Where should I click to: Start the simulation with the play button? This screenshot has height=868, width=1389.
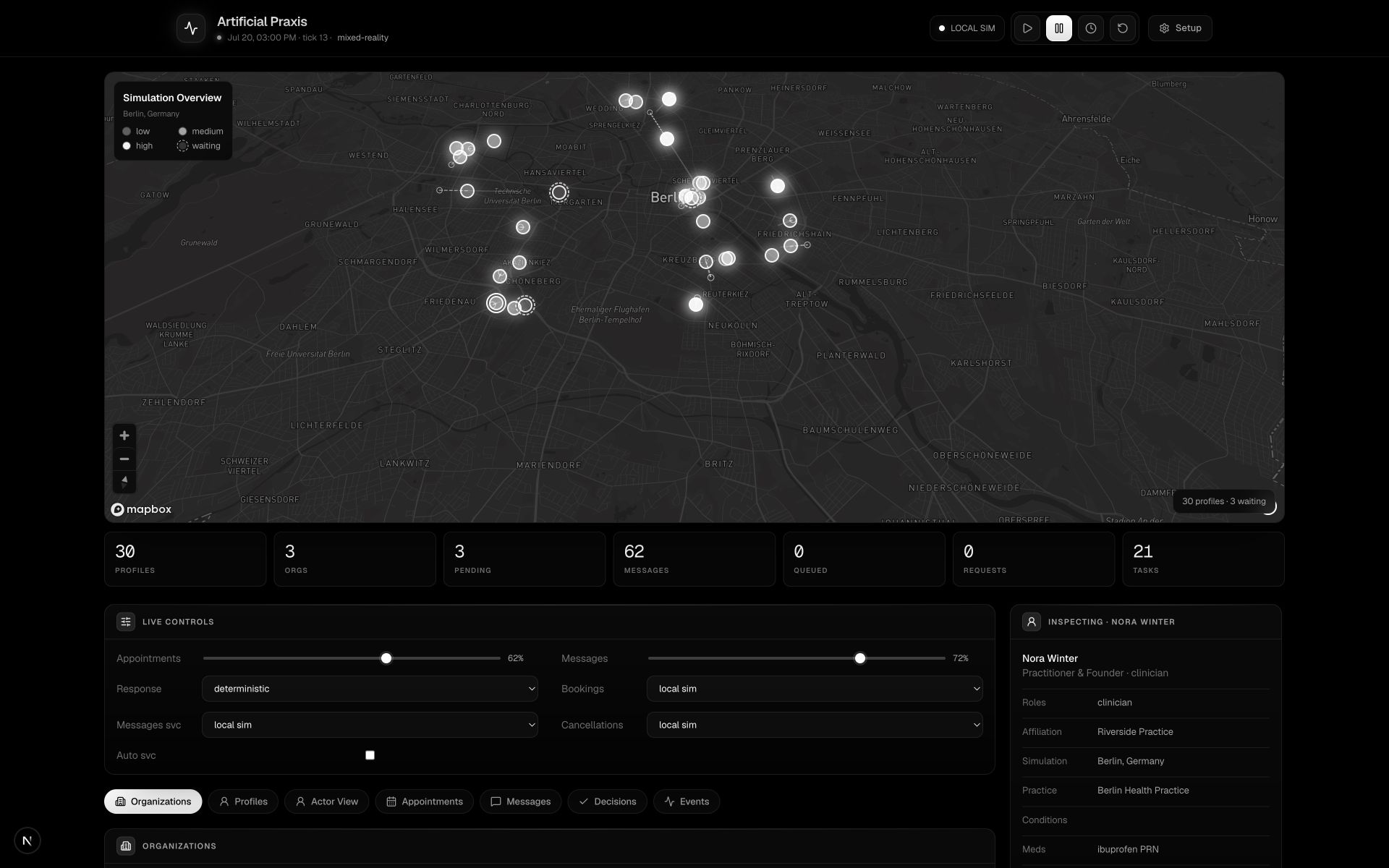click(x=1027, y=28)
